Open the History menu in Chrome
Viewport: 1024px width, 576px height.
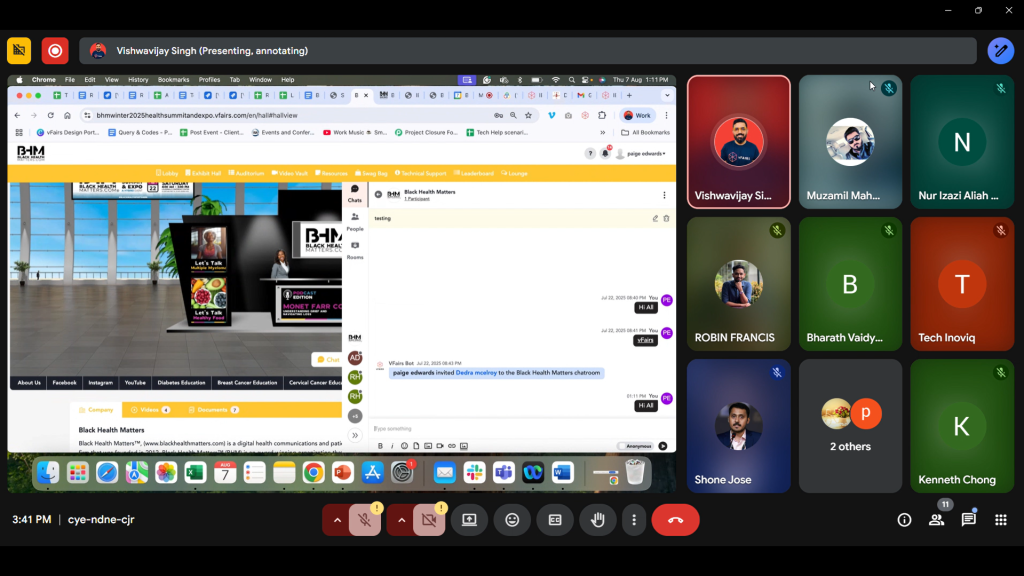click(x=138, y=80)
